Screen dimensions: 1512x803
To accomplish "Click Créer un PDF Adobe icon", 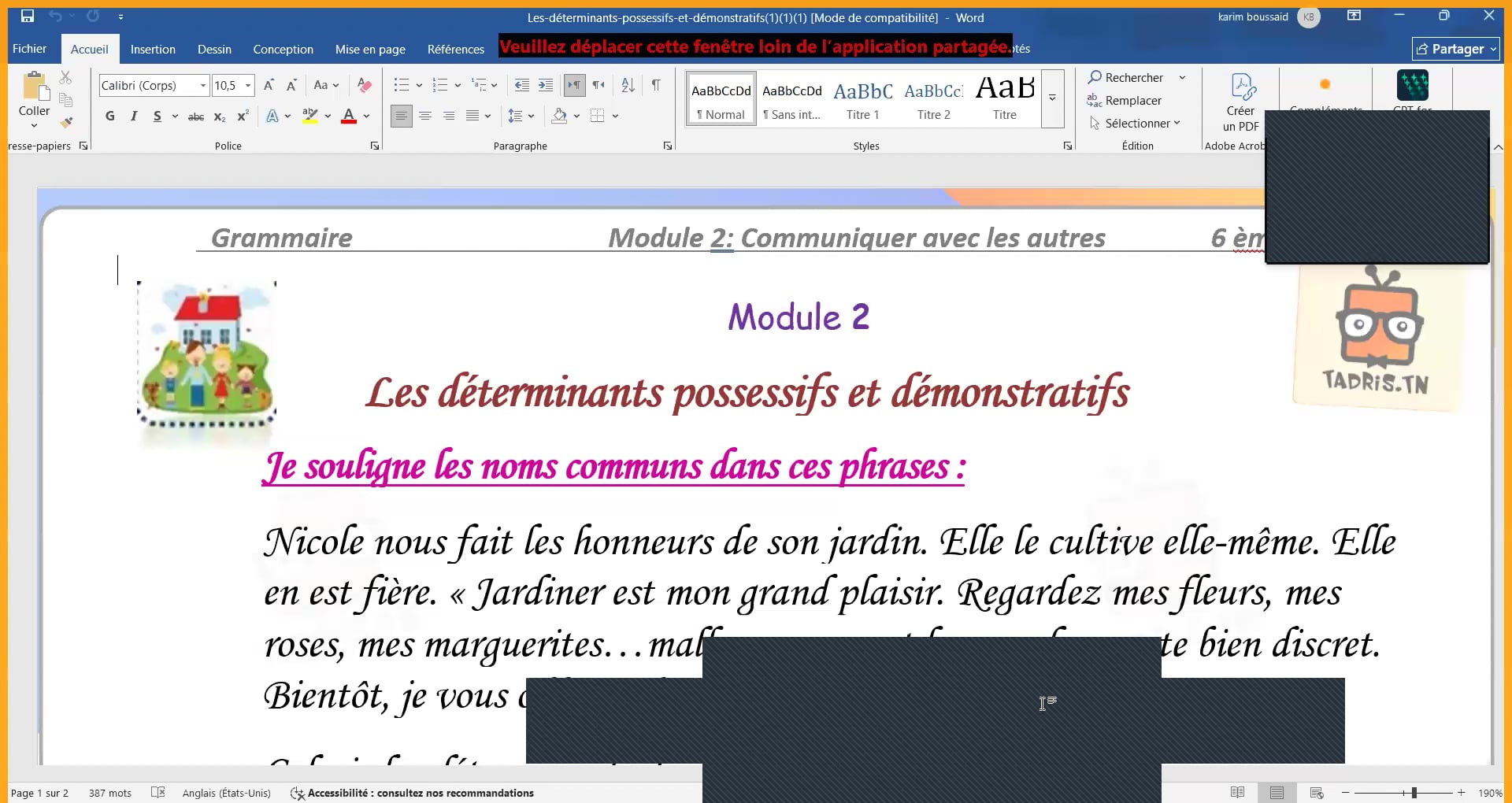I will coord(1241,102).
